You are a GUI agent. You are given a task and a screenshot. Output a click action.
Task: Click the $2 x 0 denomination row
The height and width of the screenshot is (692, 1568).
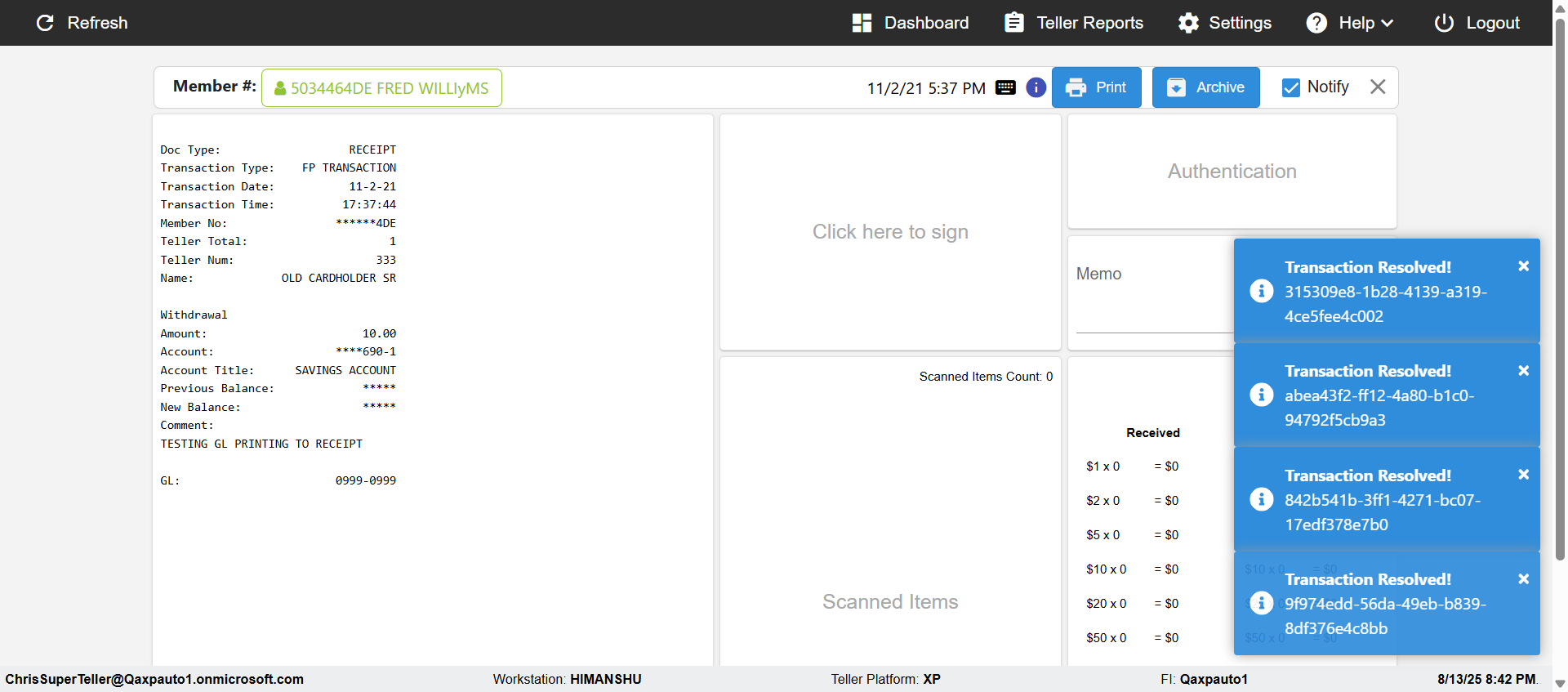1132,501
